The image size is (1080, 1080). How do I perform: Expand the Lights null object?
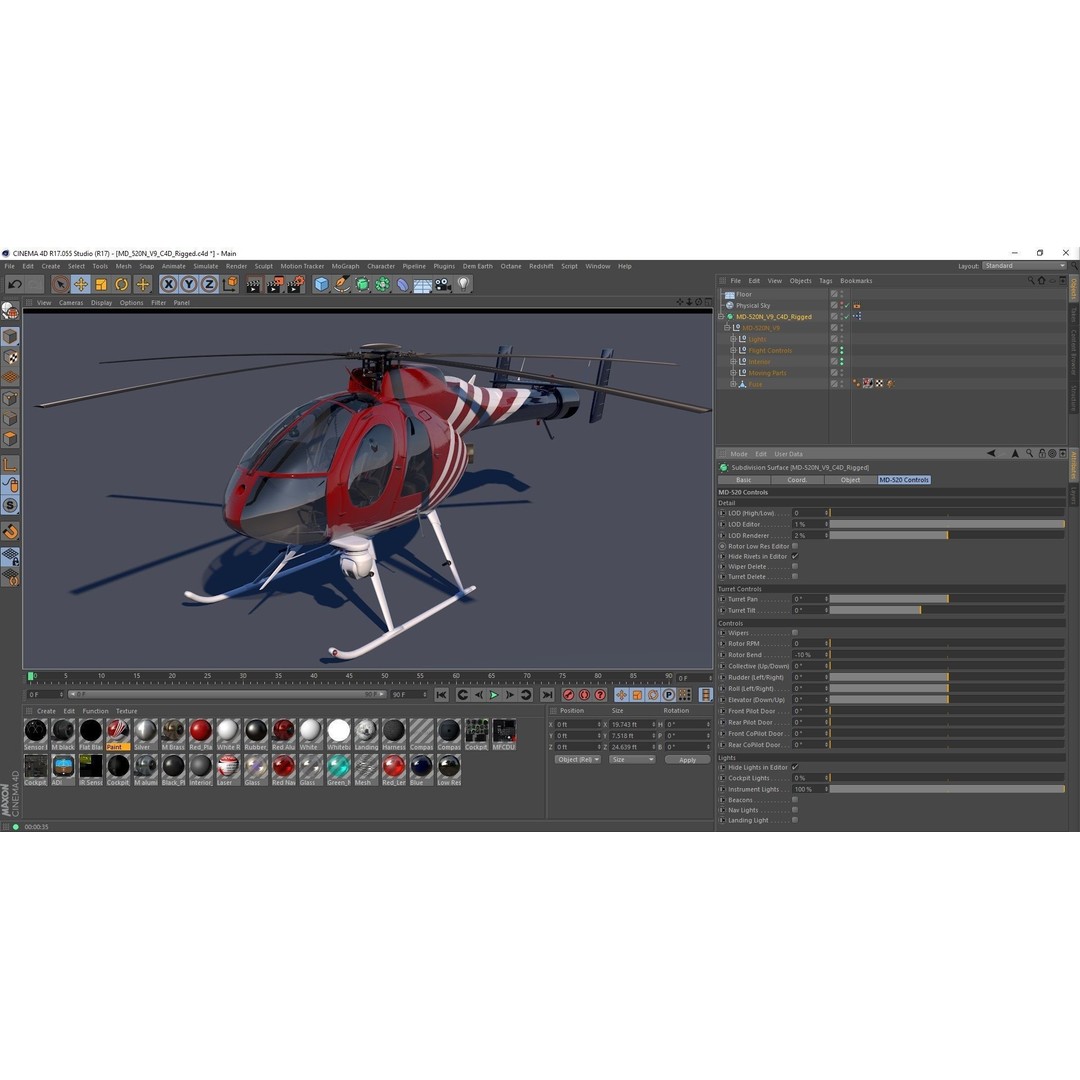(x=733, y=339)
